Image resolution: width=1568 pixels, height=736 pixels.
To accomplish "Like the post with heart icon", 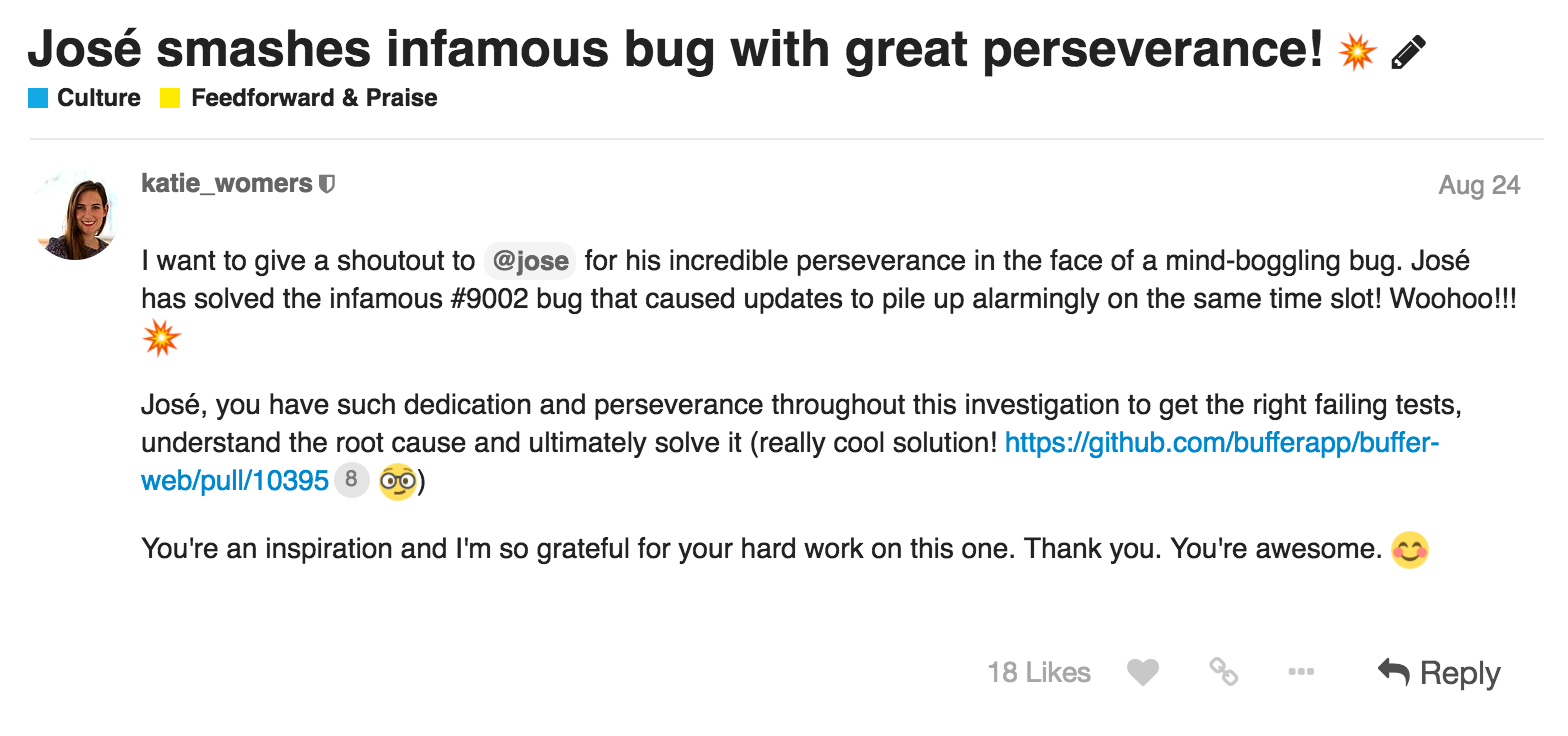I will pos(1143,673).
